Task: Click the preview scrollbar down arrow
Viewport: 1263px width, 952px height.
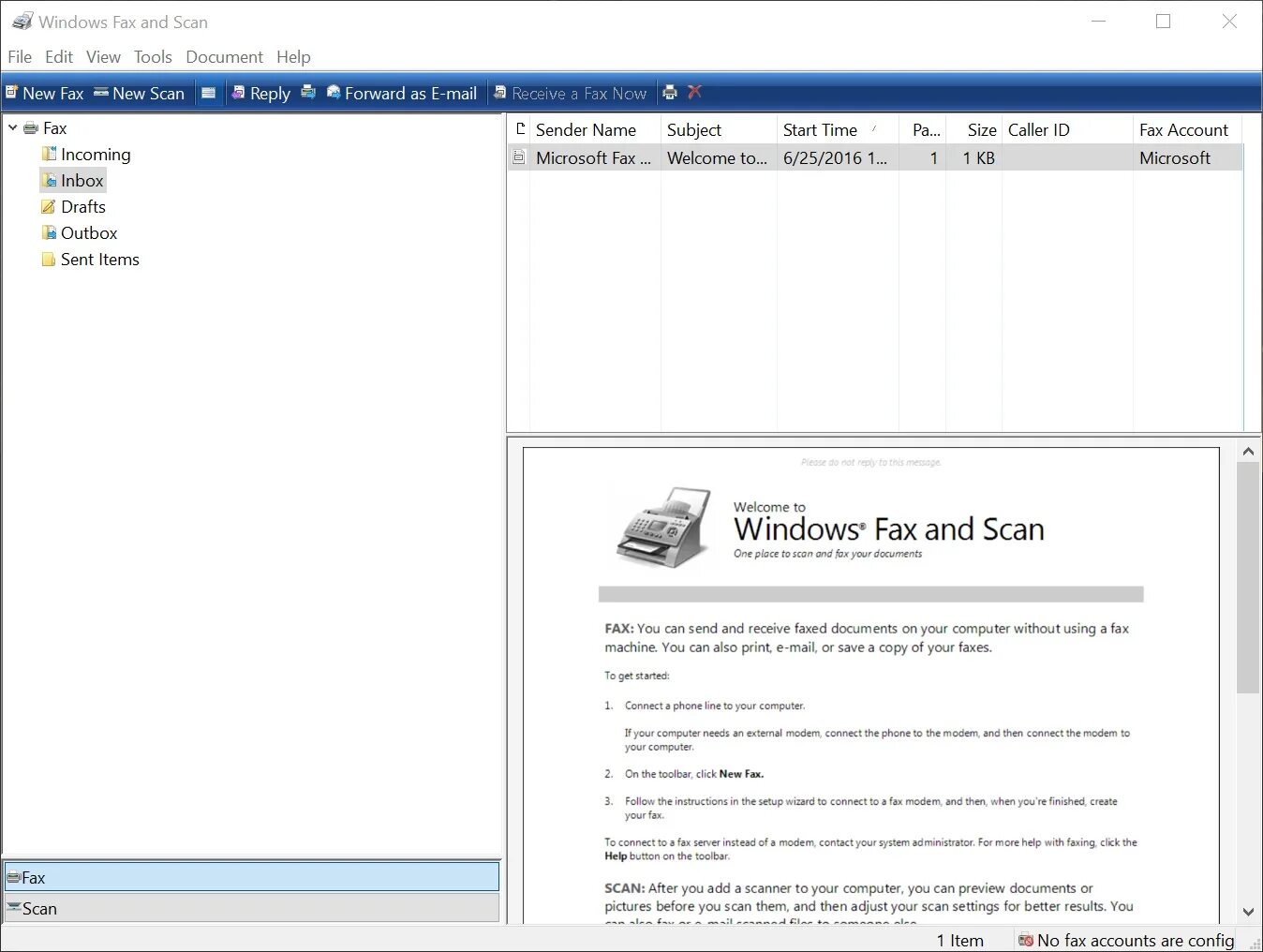Action: pos(1248,912)
